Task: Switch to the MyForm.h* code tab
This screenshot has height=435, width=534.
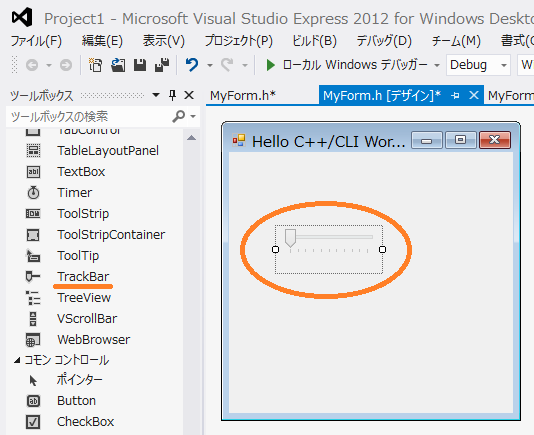Action: (x=243, y=96)
